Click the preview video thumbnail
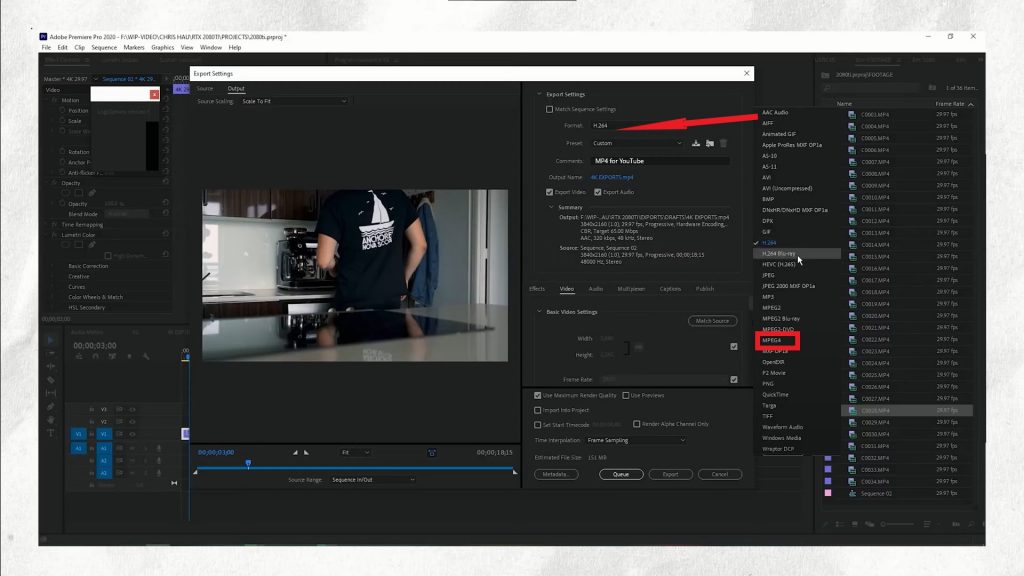This screenshot has height=576, width=1024. coord(355,276)
